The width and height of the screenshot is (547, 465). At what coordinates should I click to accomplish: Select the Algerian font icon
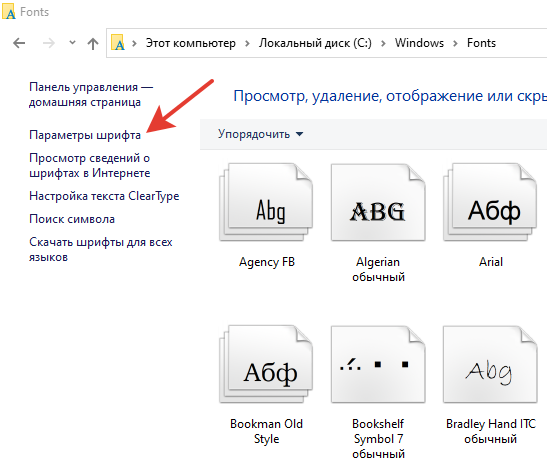click(x=378, y=202)
